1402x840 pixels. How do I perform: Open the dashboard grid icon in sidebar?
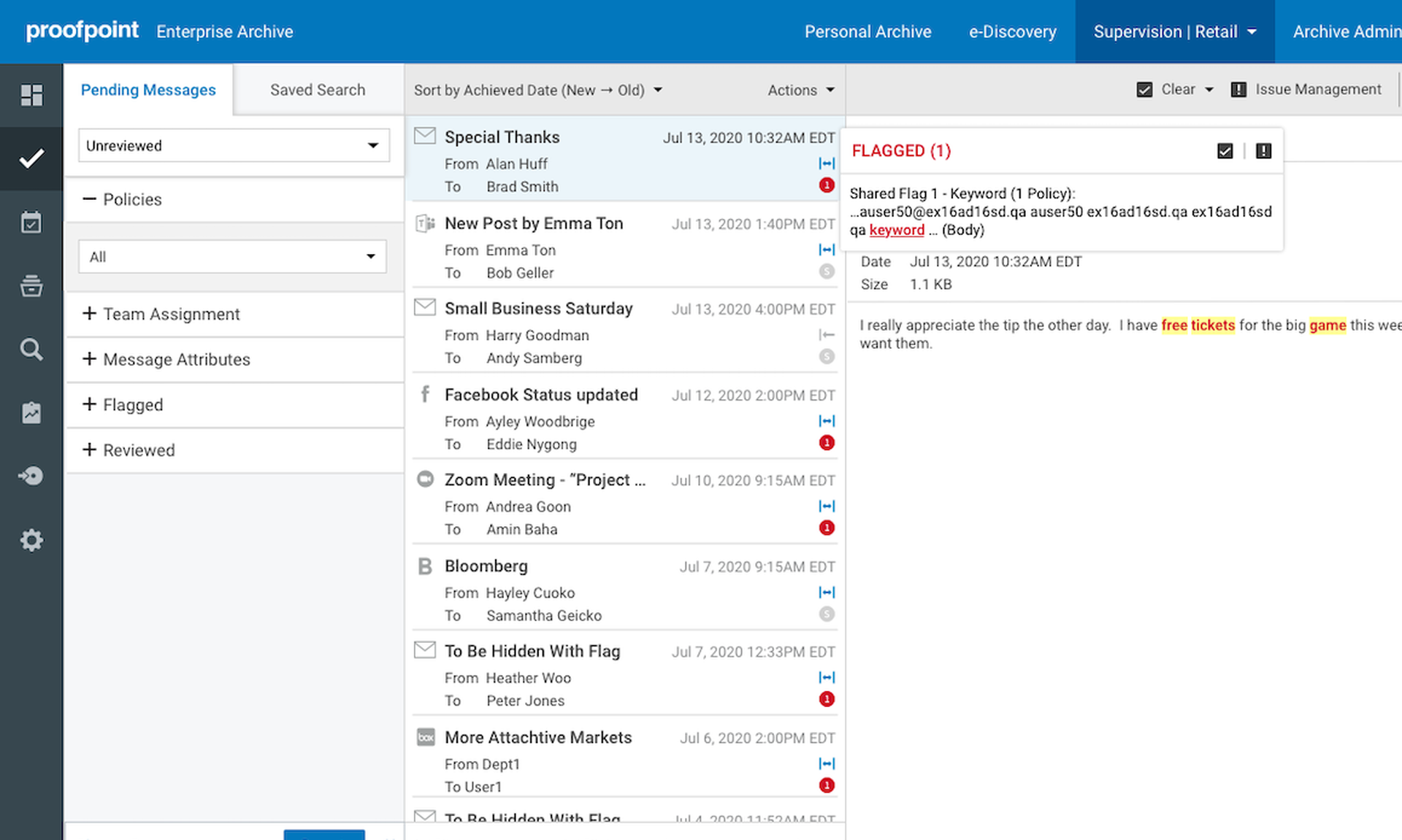pyautogui.click(x=31, y=95)
